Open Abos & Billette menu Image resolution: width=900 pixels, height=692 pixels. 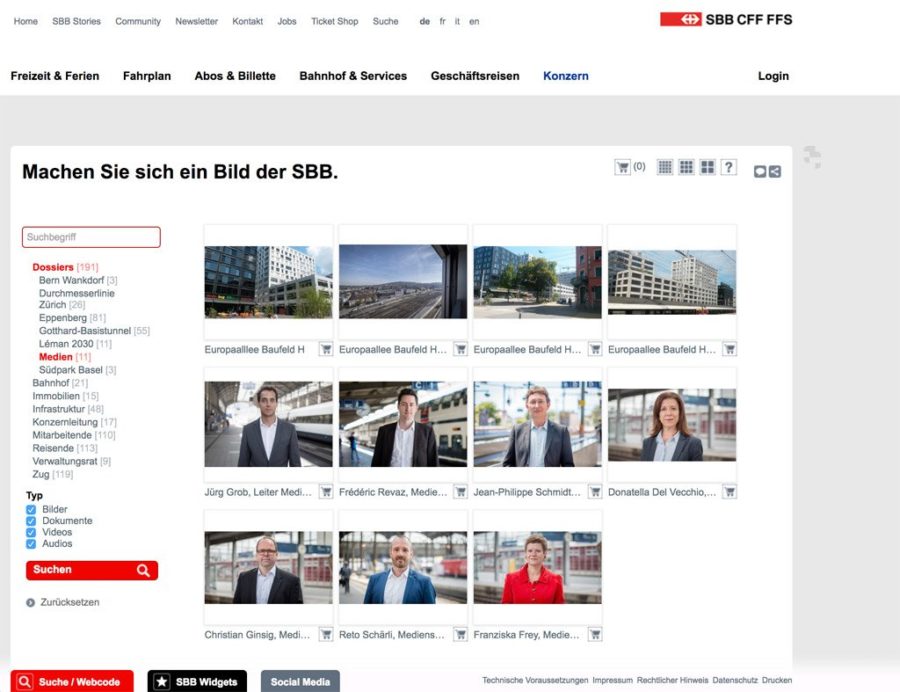235,76
